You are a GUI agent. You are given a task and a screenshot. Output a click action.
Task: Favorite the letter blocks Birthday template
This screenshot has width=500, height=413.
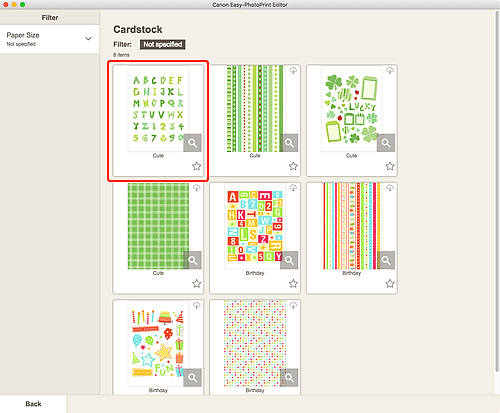point(293,283)
